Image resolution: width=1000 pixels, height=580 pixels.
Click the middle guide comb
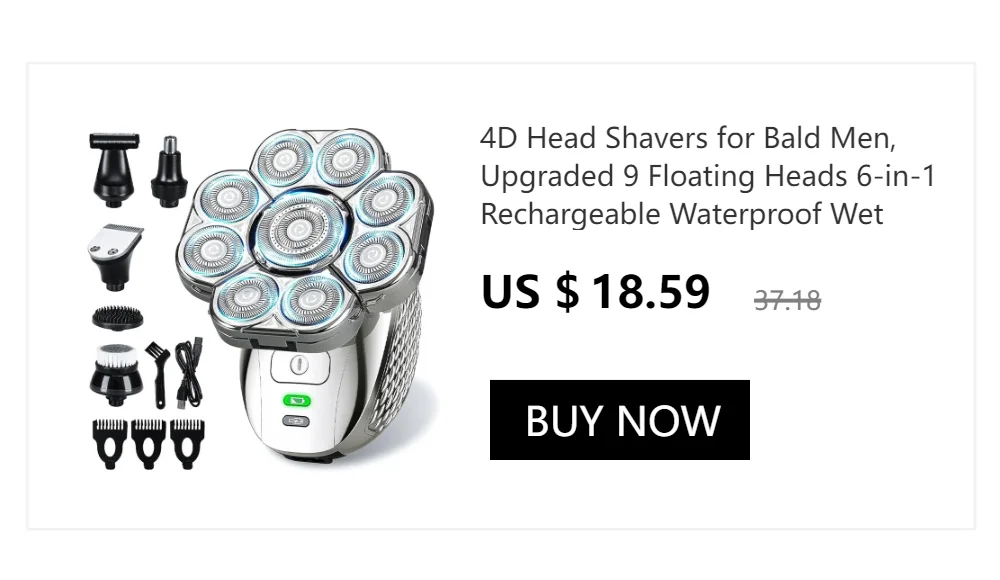point(149,444)
